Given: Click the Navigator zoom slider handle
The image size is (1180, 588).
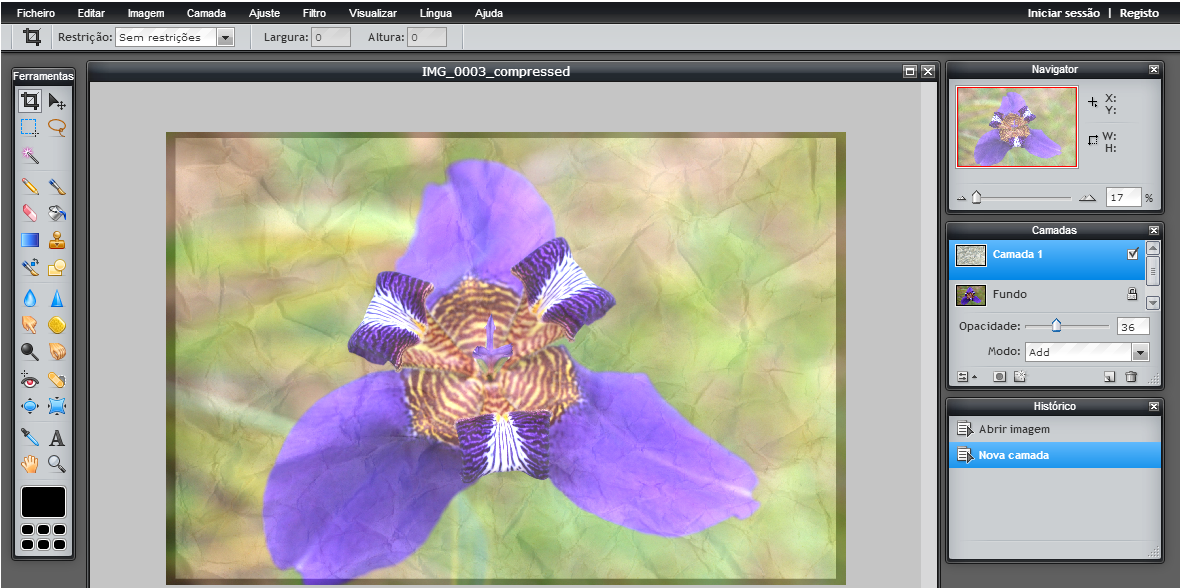Looking at the screenshot, I should click(x=976, y=197).
